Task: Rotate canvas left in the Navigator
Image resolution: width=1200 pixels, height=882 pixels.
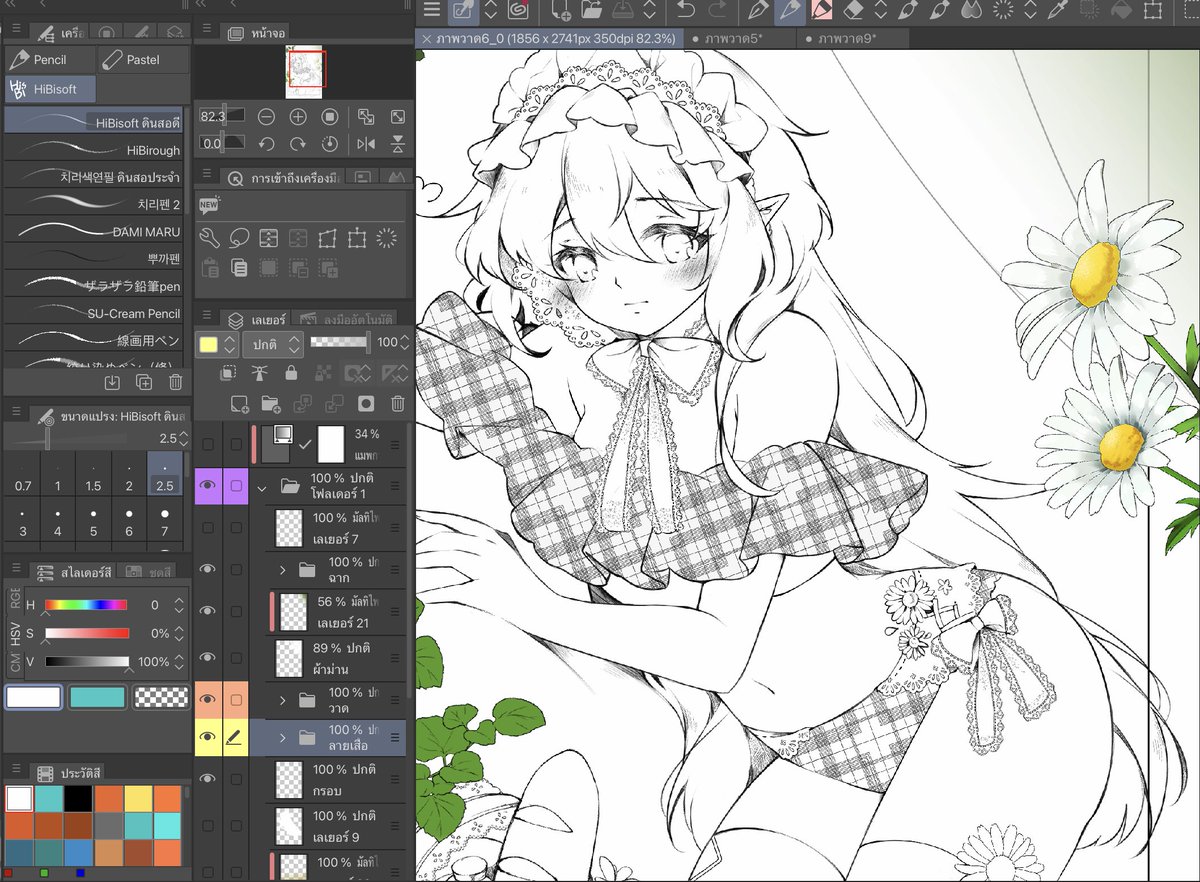Action: coord(266,143)
